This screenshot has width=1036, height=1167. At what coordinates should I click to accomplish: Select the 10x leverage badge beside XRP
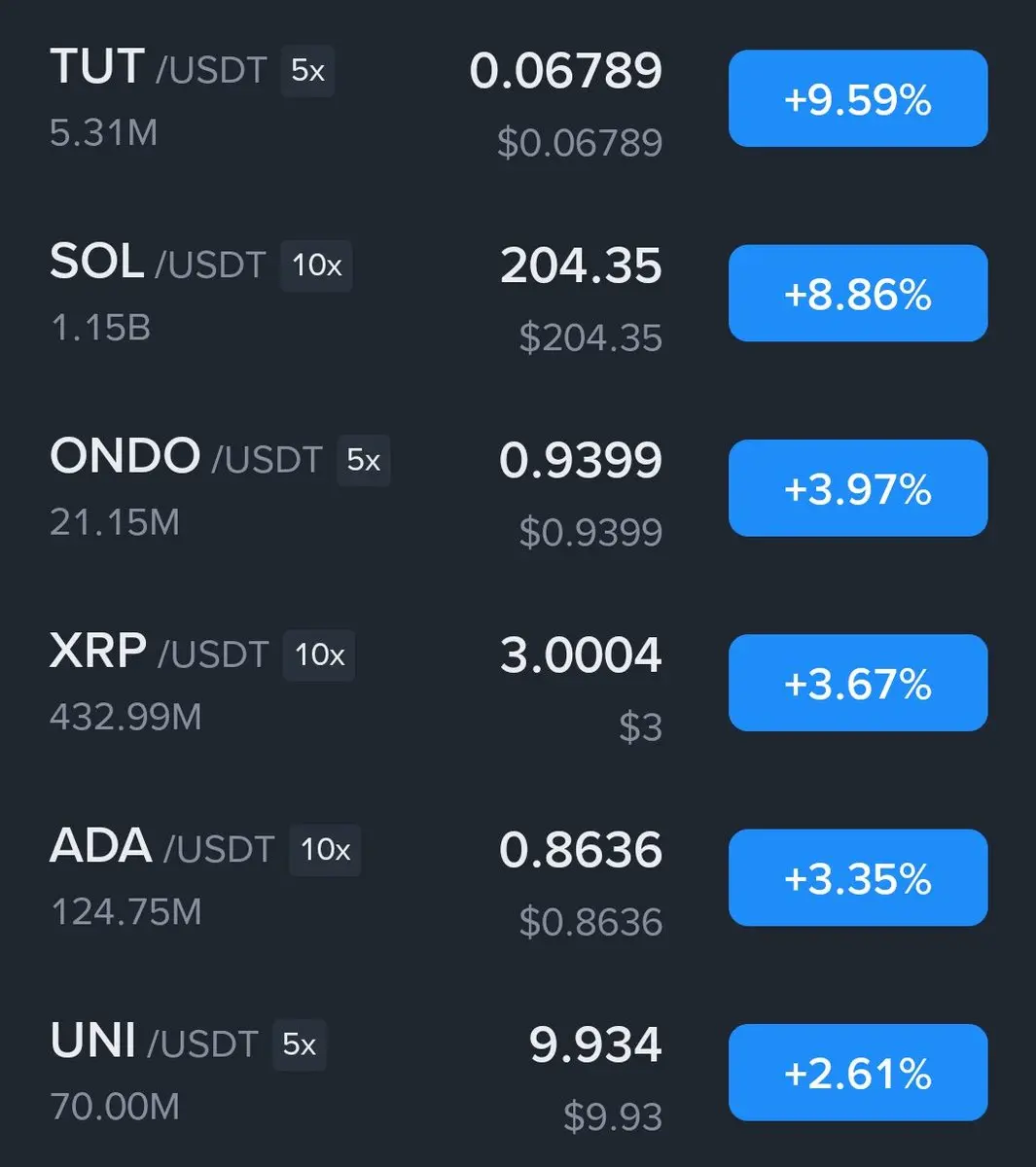pyautogui.click(x=319, y=654)
